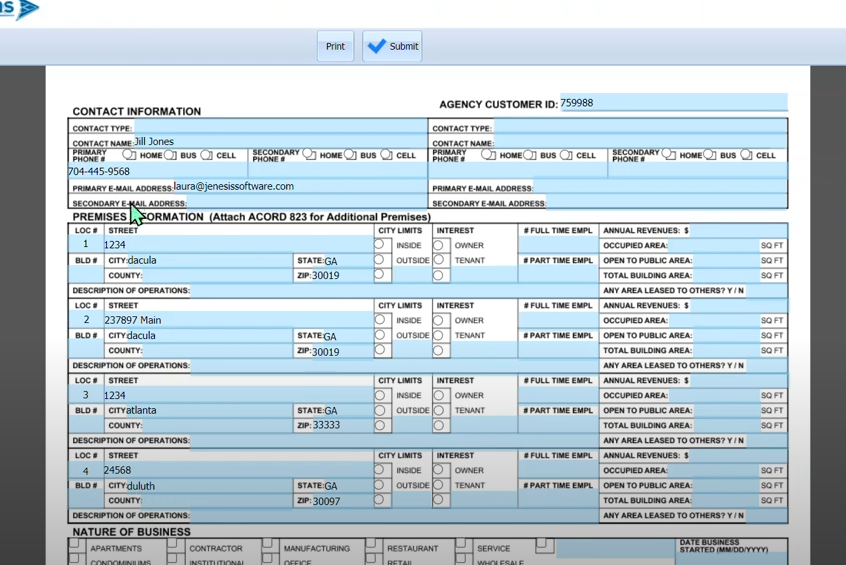Click Loc 1 Annual Revenues field

(738, 230)
